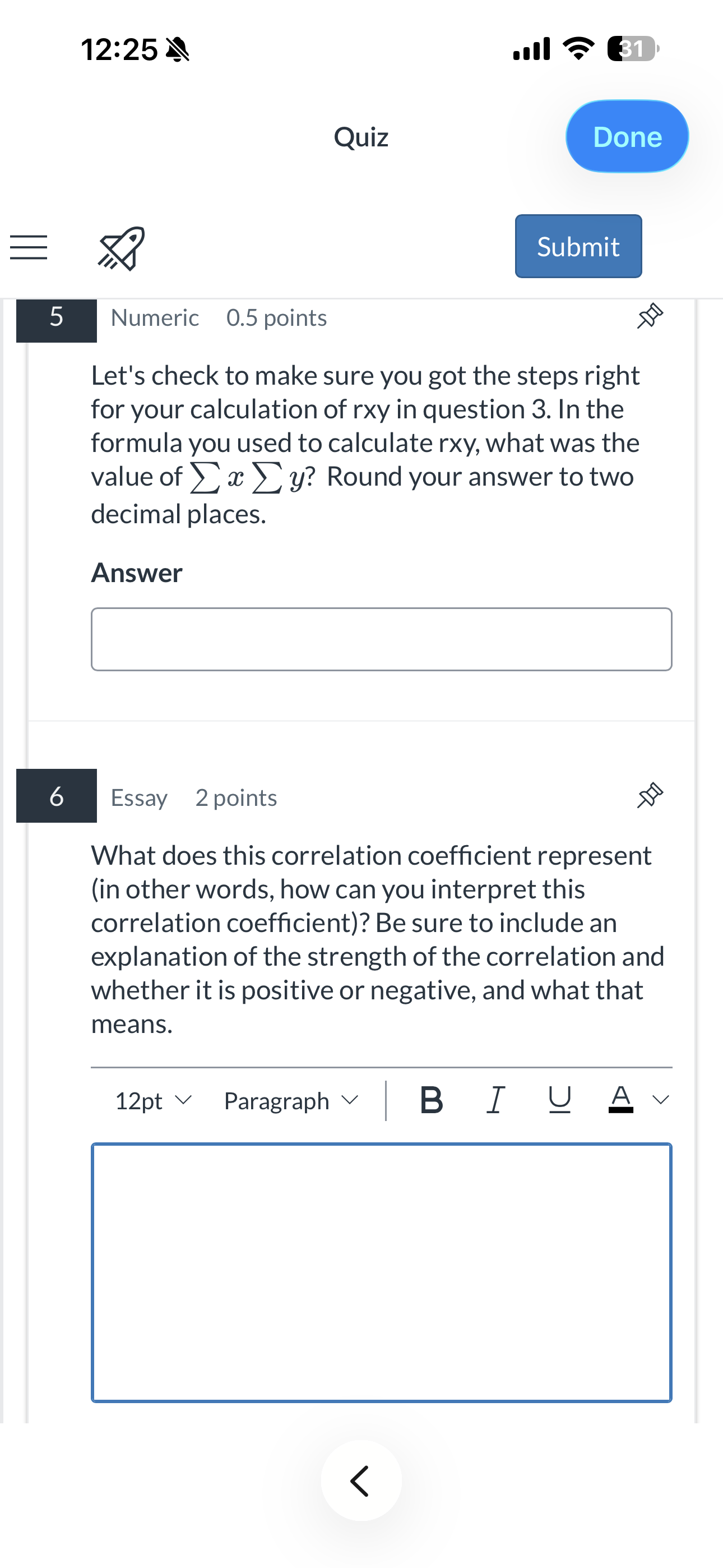The image size is (723, 1568).
Task: Tap the Done button
Action: 627,136
